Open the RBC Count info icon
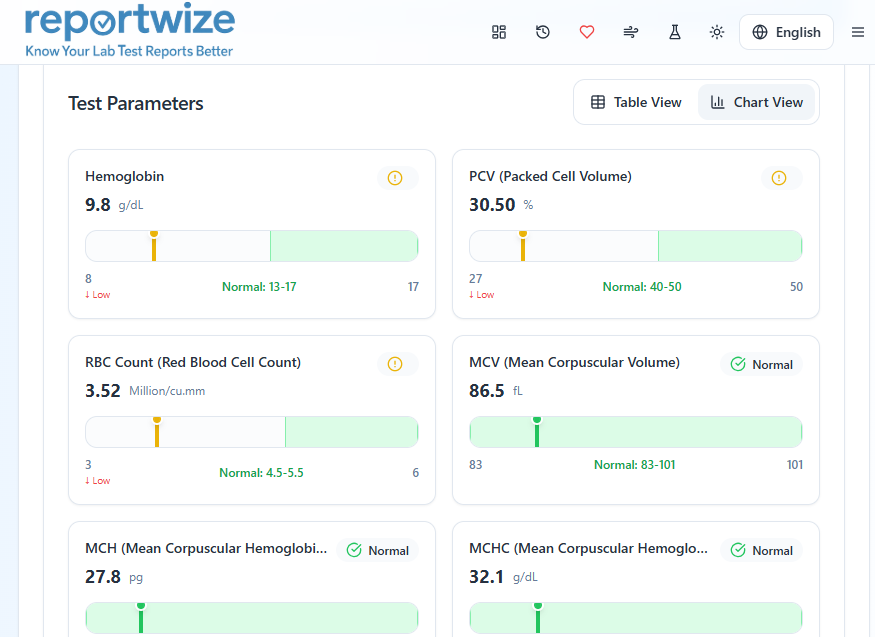Screen dimensions: 875x637 (395, 363)
